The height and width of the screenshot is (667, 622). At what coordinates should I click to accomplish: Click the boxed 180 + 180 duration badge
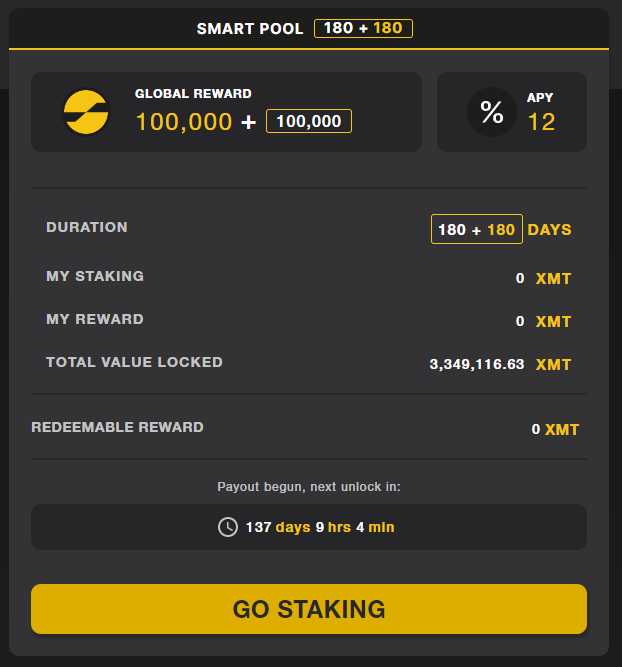point(476,229)
